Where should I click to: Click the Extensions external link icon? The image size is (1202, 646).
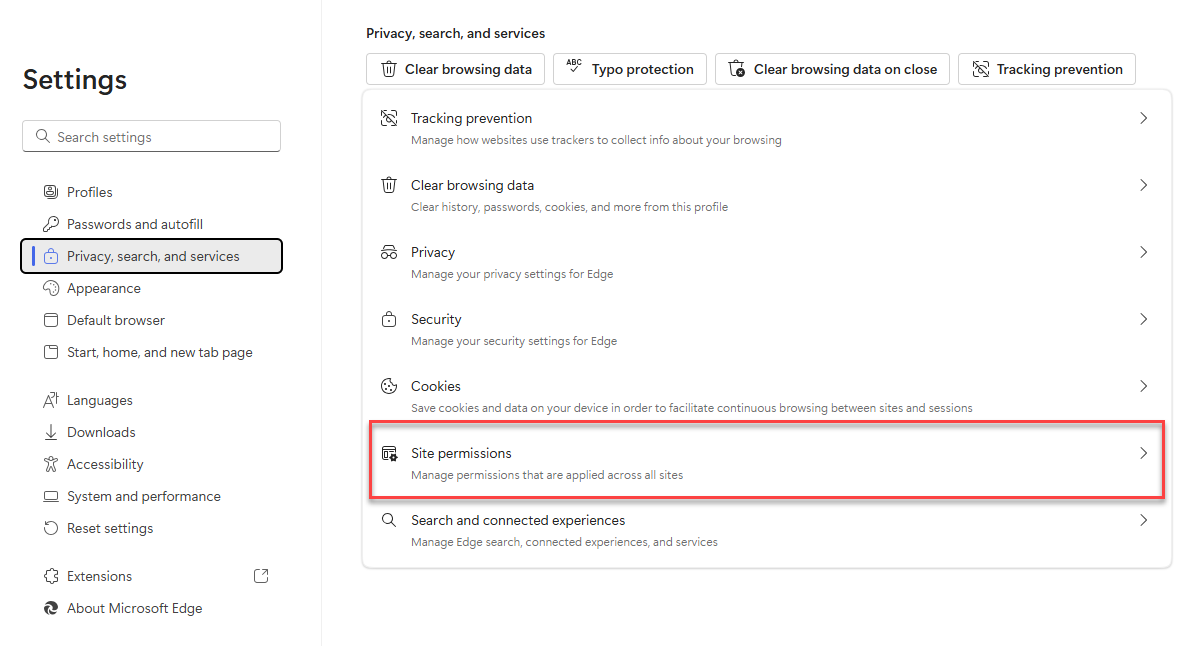click(261, 576)
